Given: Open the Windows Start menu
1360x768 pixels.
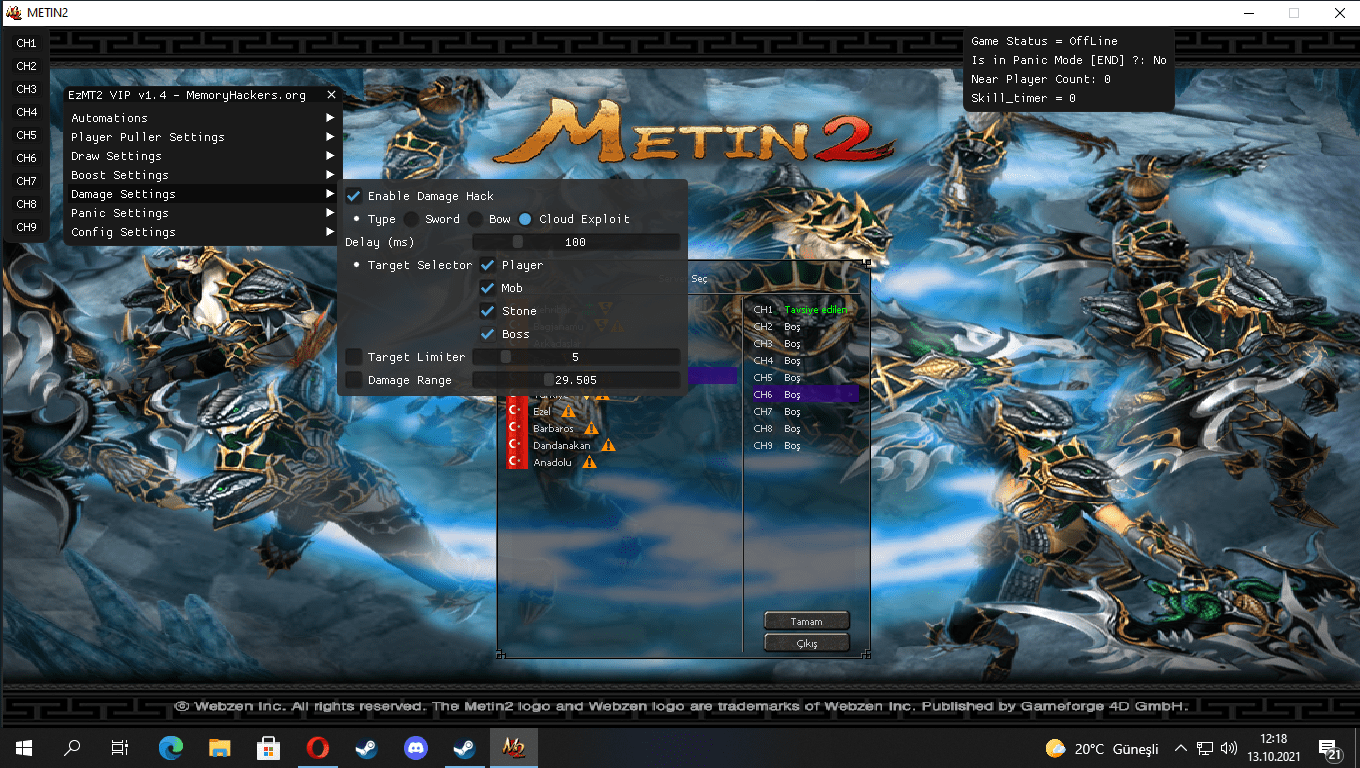Looking at the screenshot, I should 23,748.
